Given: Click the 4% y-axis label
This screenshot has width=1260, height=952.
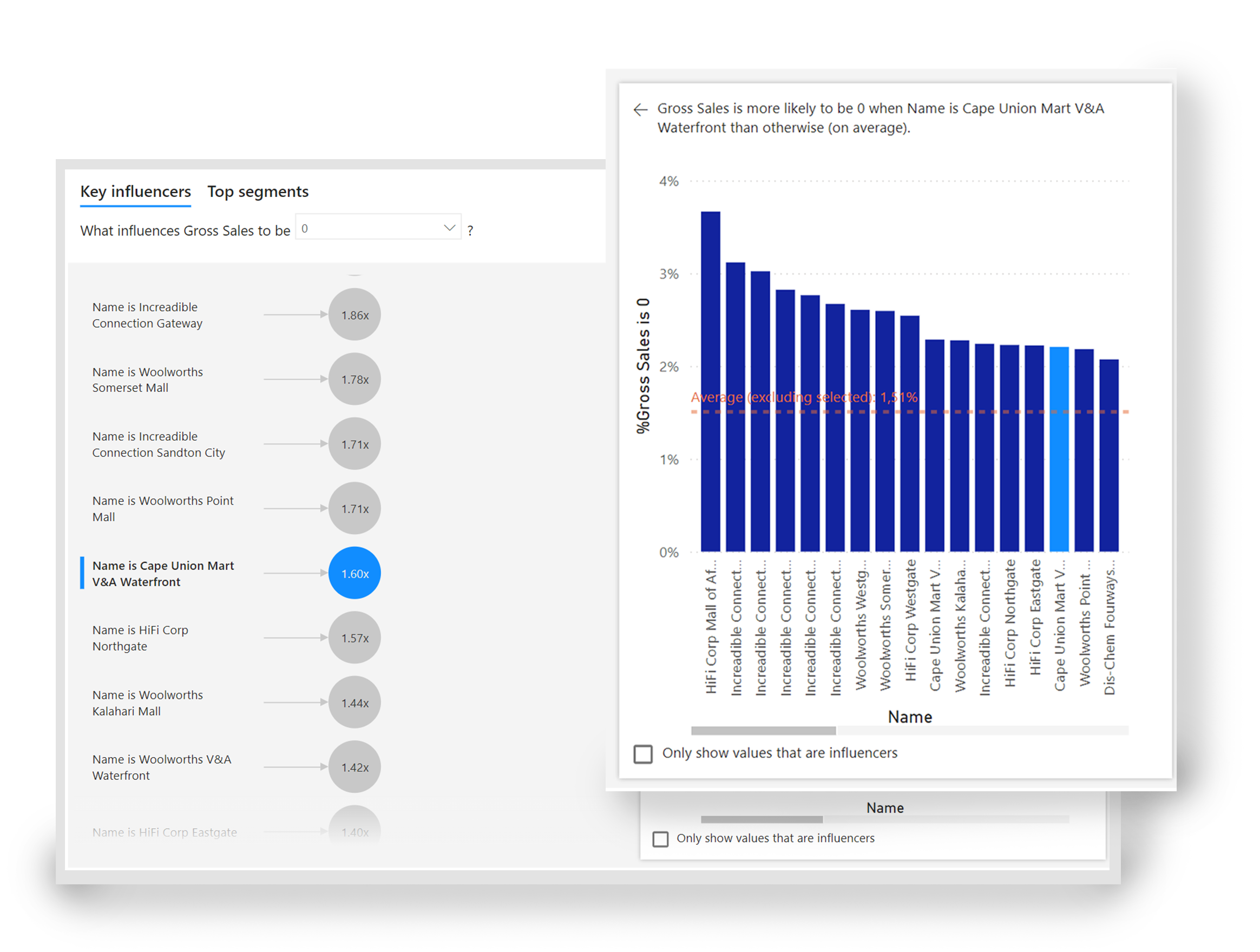Looking at the screenshot, I should [669, 182].
